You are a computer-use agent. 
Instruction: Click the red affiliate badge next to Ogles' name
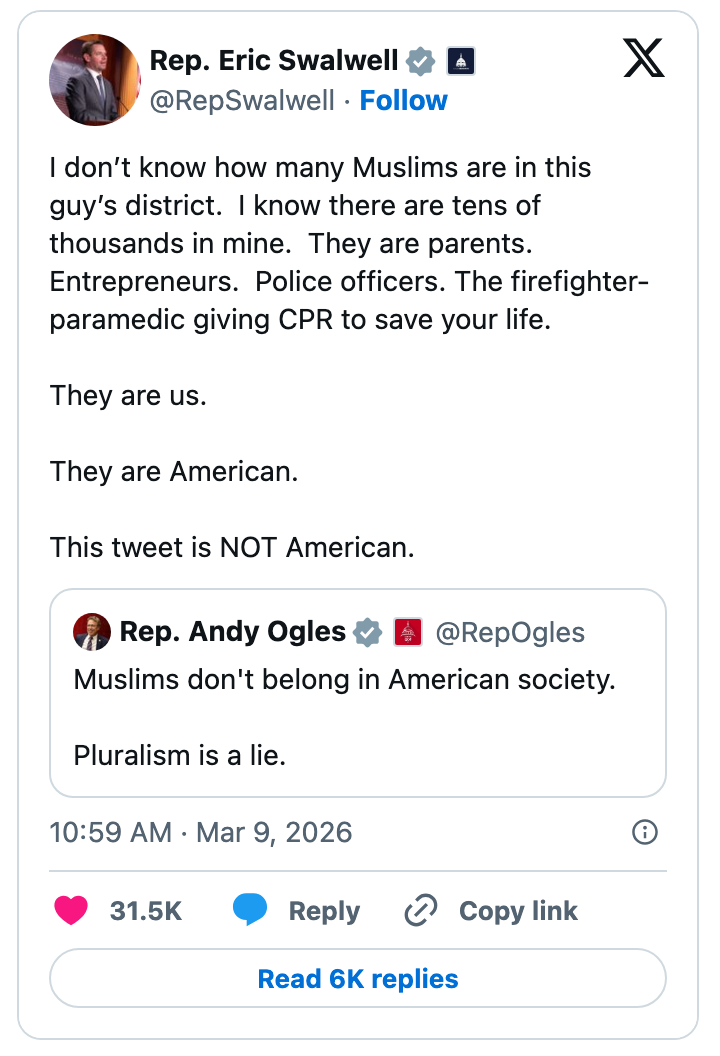[x=406, y=631]
